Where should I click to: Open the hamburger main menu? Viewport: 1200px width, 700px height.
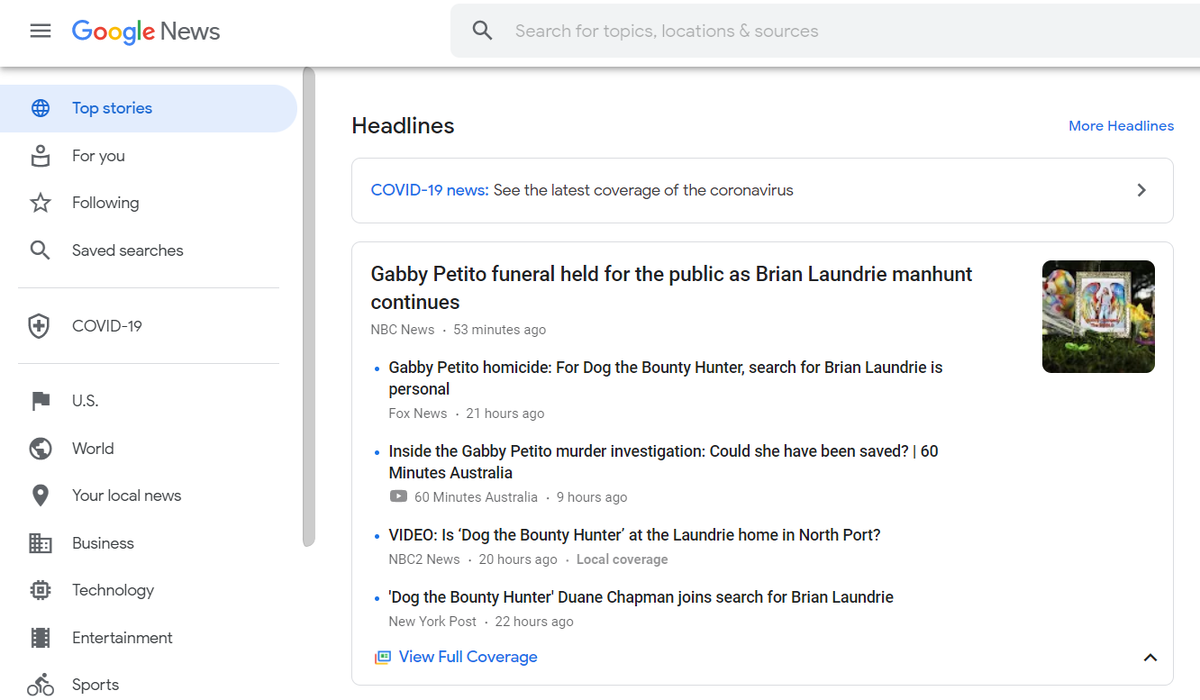point(40,31)
